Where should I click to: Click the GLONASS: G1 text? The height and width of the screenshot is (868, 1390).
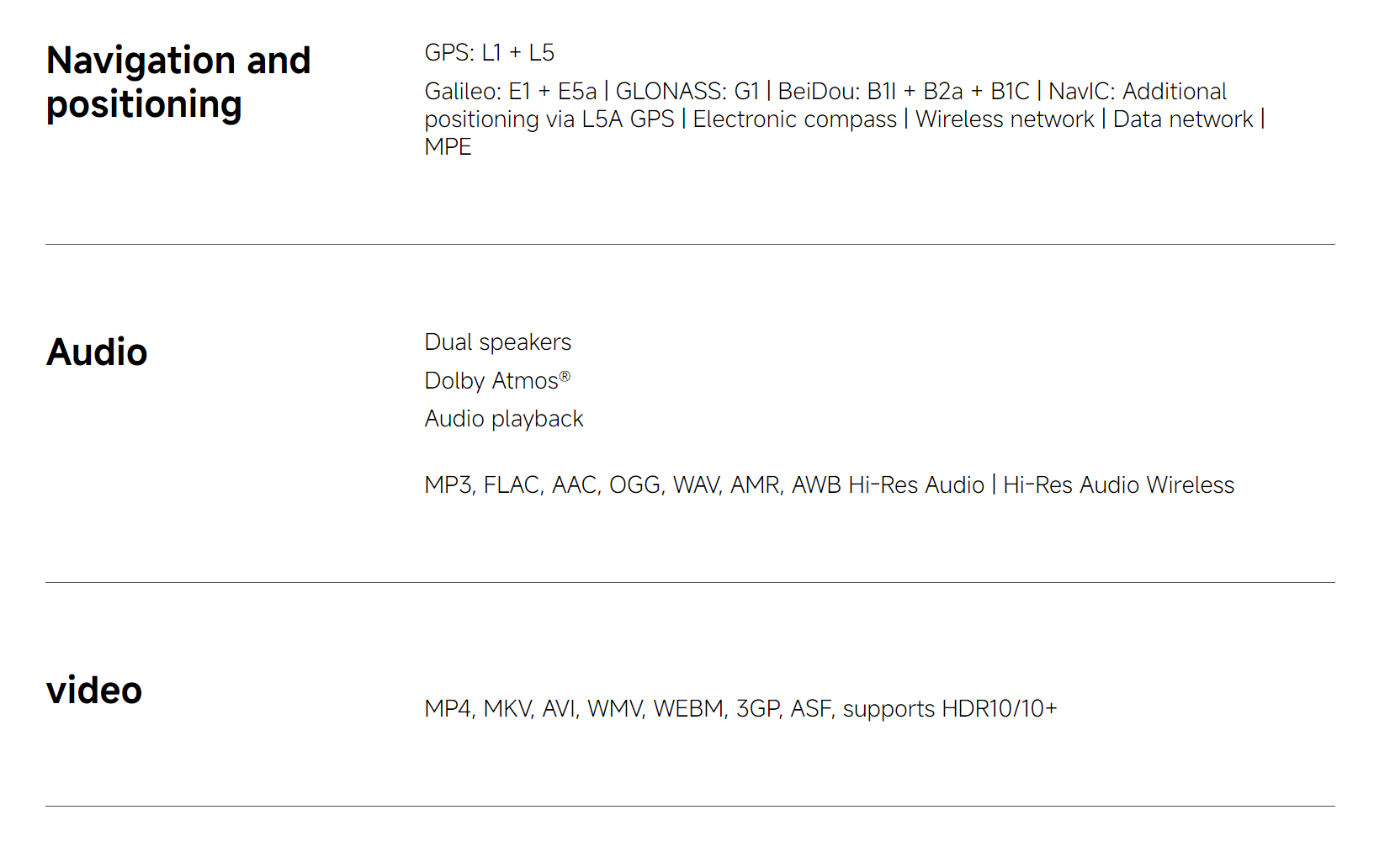coord(687,91)
